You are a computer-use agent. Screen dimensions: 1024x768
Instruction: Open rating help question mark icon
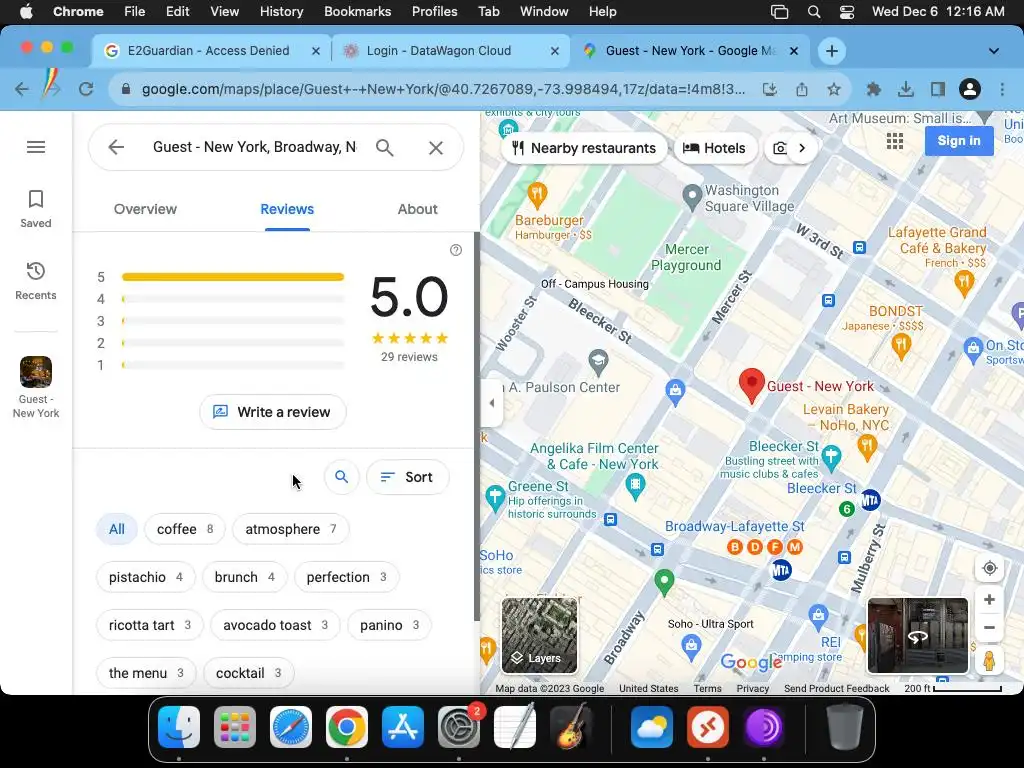point(456,250)
